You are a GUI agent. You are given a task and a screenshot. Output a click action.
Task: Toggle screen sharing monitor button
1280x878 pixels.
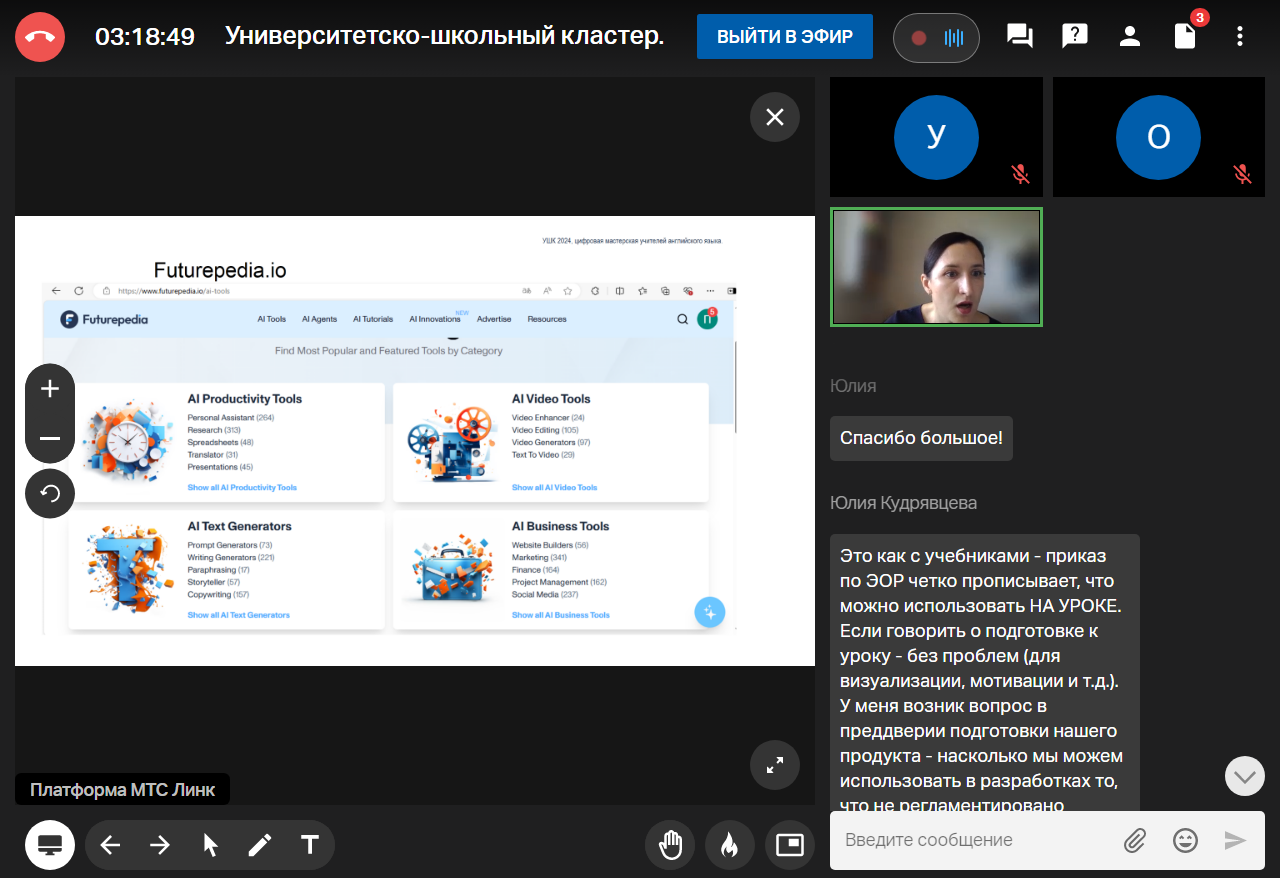click(x=50, y=845)
